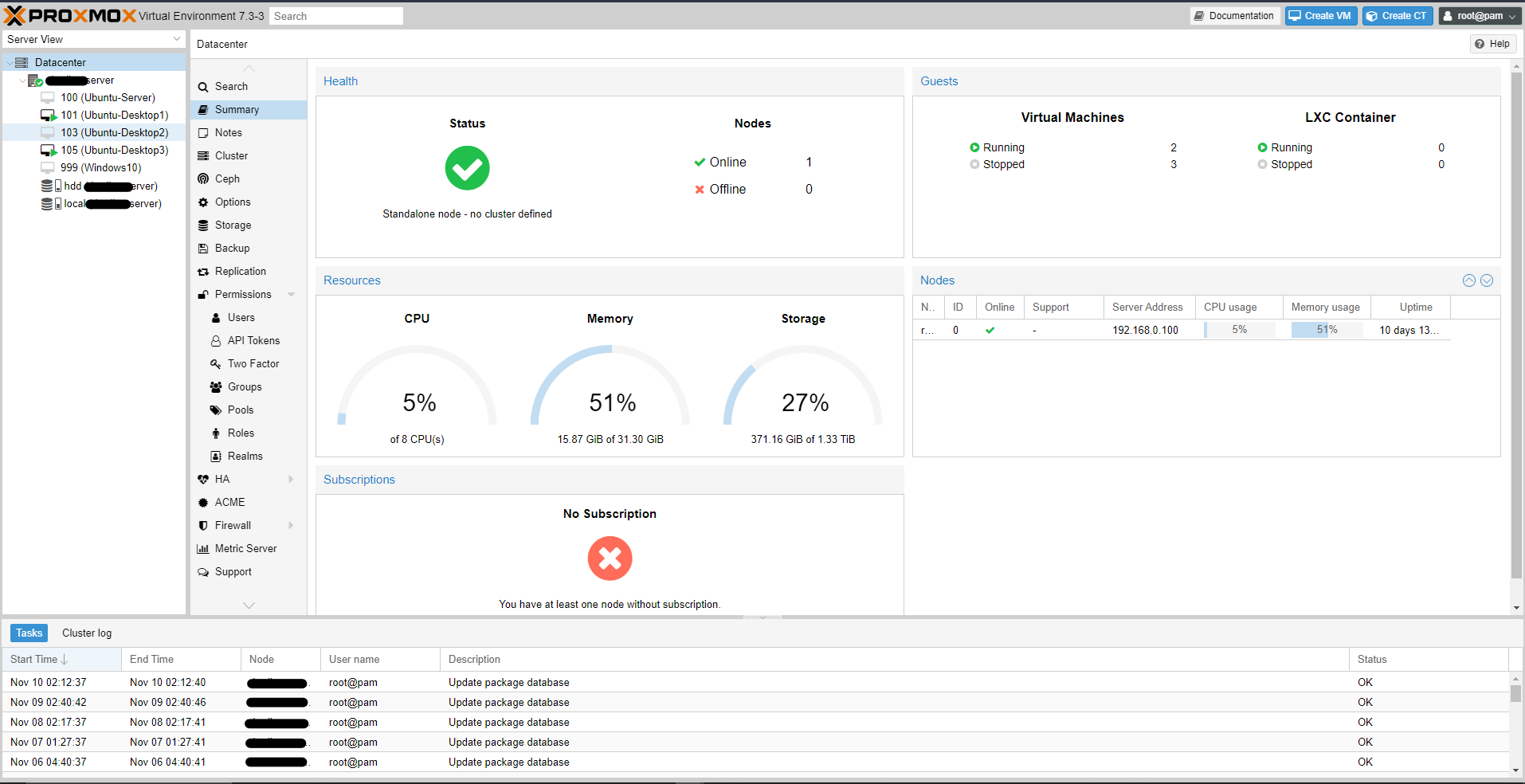Image resolution: width=1525 pixels, height=784 pixels.
Task: Select the Backup section icon
Action: pyautogui.click(x=204, y=248)
